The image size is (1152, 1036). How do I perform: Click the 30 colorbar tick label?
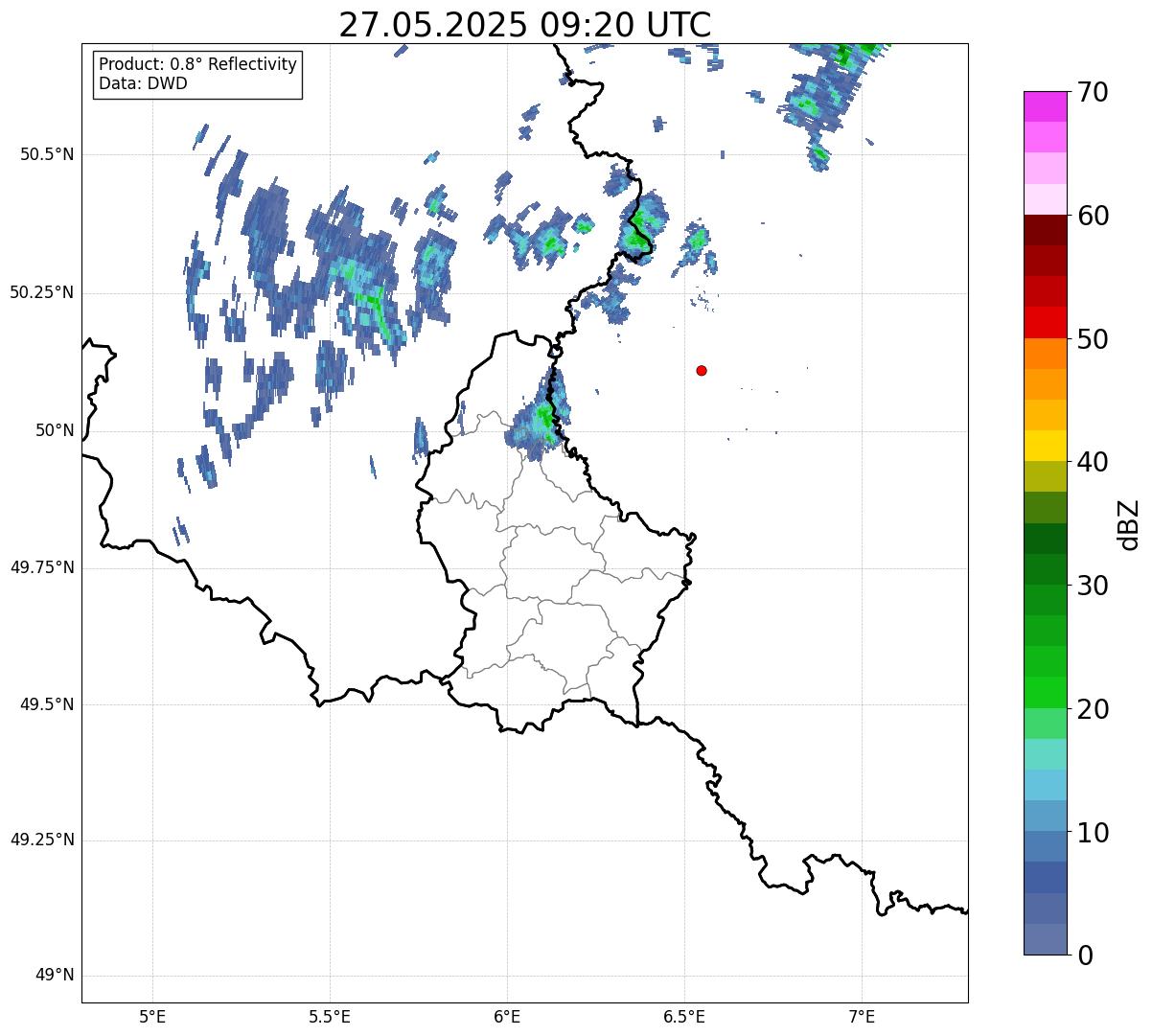coord(1093,586)
